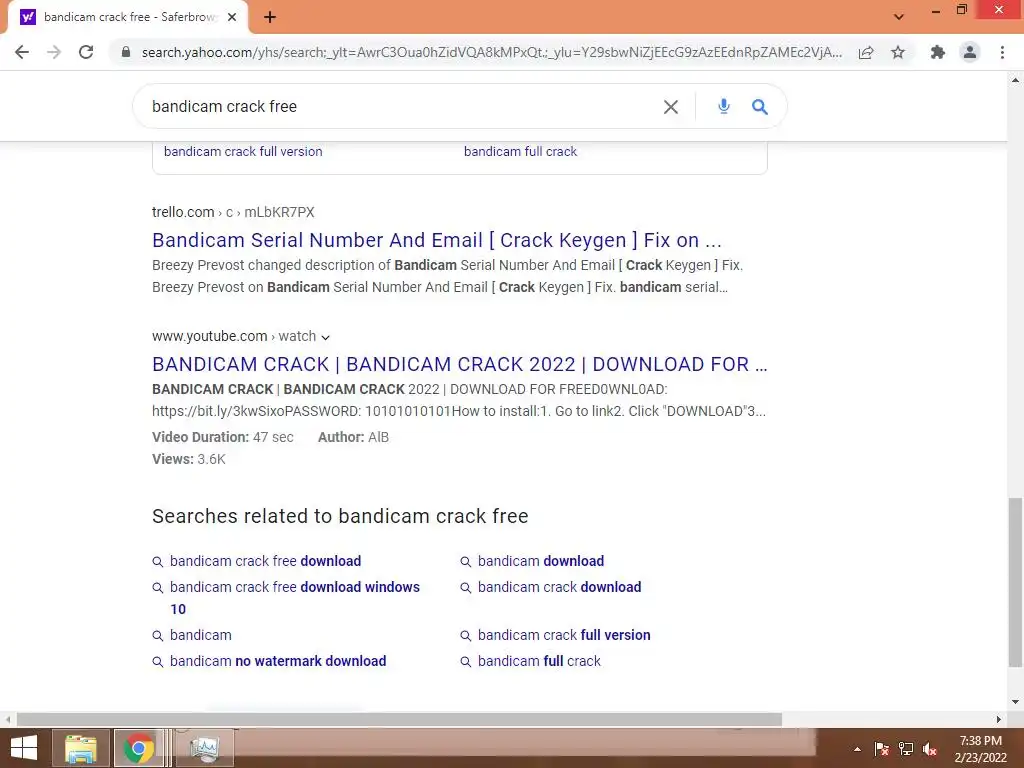Viewport: 1024px width, 768px height.
Task: Click the taskbar clock showing 7:38 PM
Action: (980, 749)
